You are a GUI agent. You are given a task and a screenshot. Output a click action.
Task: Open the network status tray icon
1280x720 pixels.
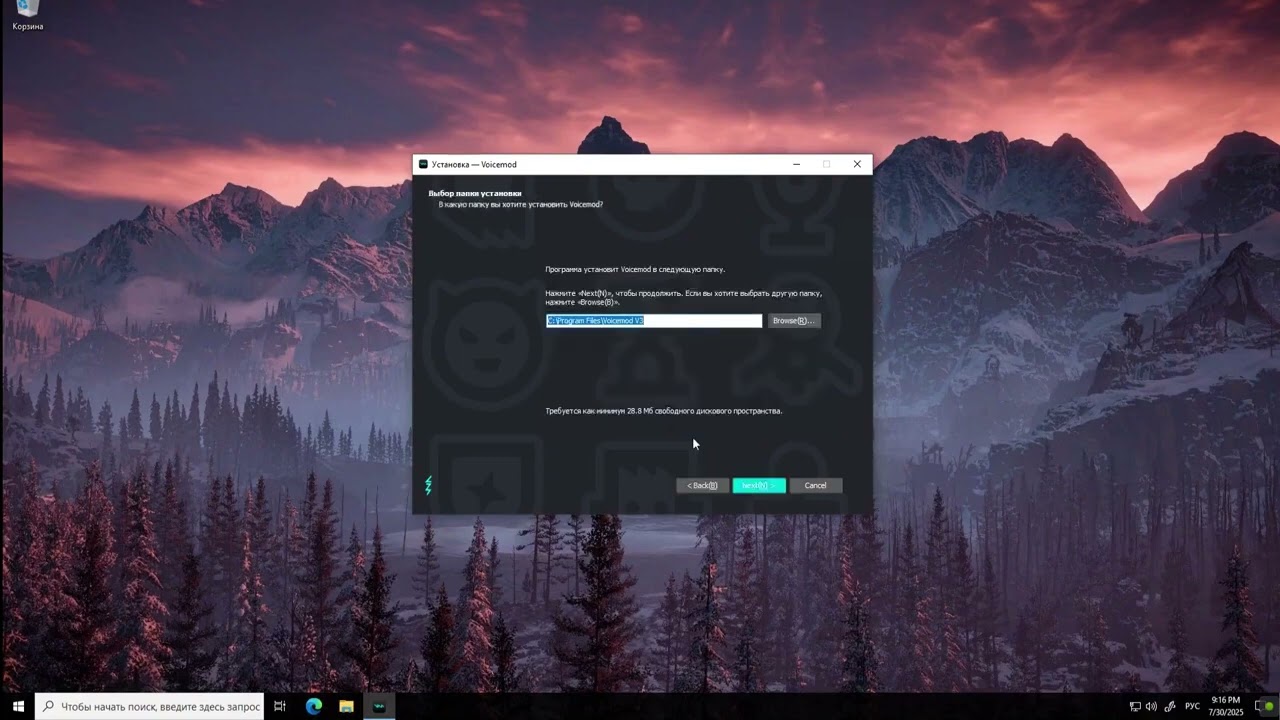[1135, 707]
